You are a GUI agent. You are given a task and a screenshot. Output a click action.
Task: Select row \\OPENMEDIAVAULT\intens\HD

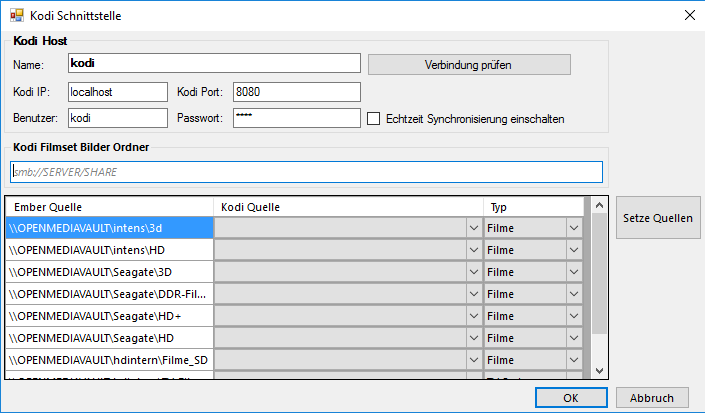point(109,250)
